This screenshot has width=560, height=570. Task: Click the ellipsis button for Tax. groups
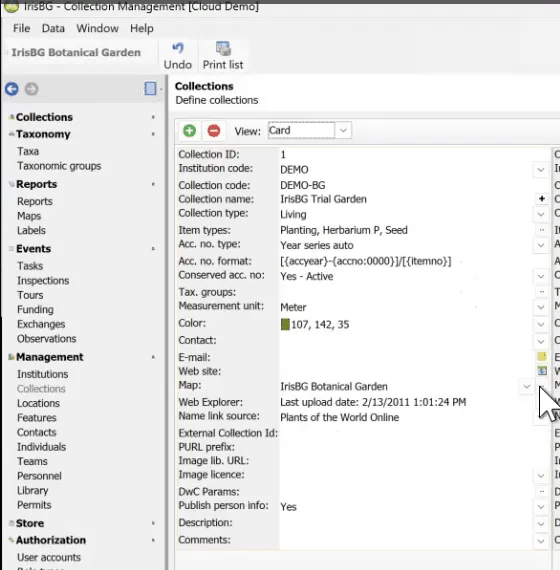[x=541, y=292]
